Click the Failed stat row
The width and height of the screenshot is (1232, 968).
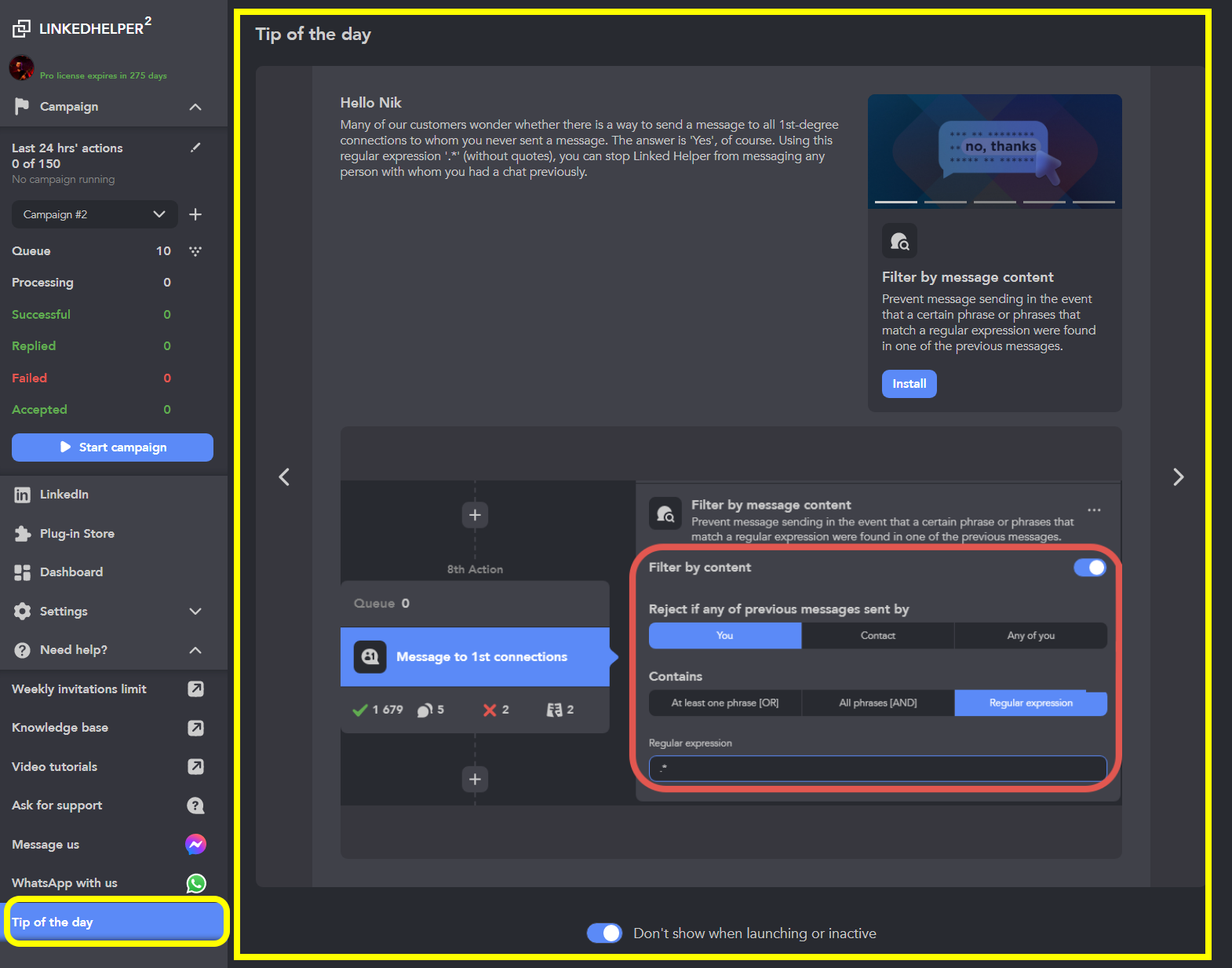click(x=91, y=378)
